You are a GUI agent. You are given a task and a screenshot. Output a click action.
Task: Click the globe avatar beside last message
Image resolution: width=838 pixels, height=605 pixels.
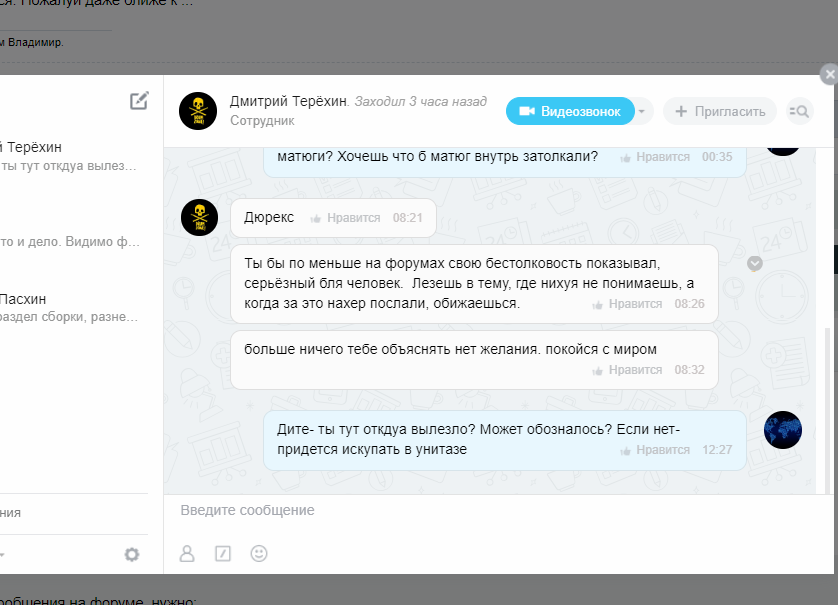[x=782, y=429]
